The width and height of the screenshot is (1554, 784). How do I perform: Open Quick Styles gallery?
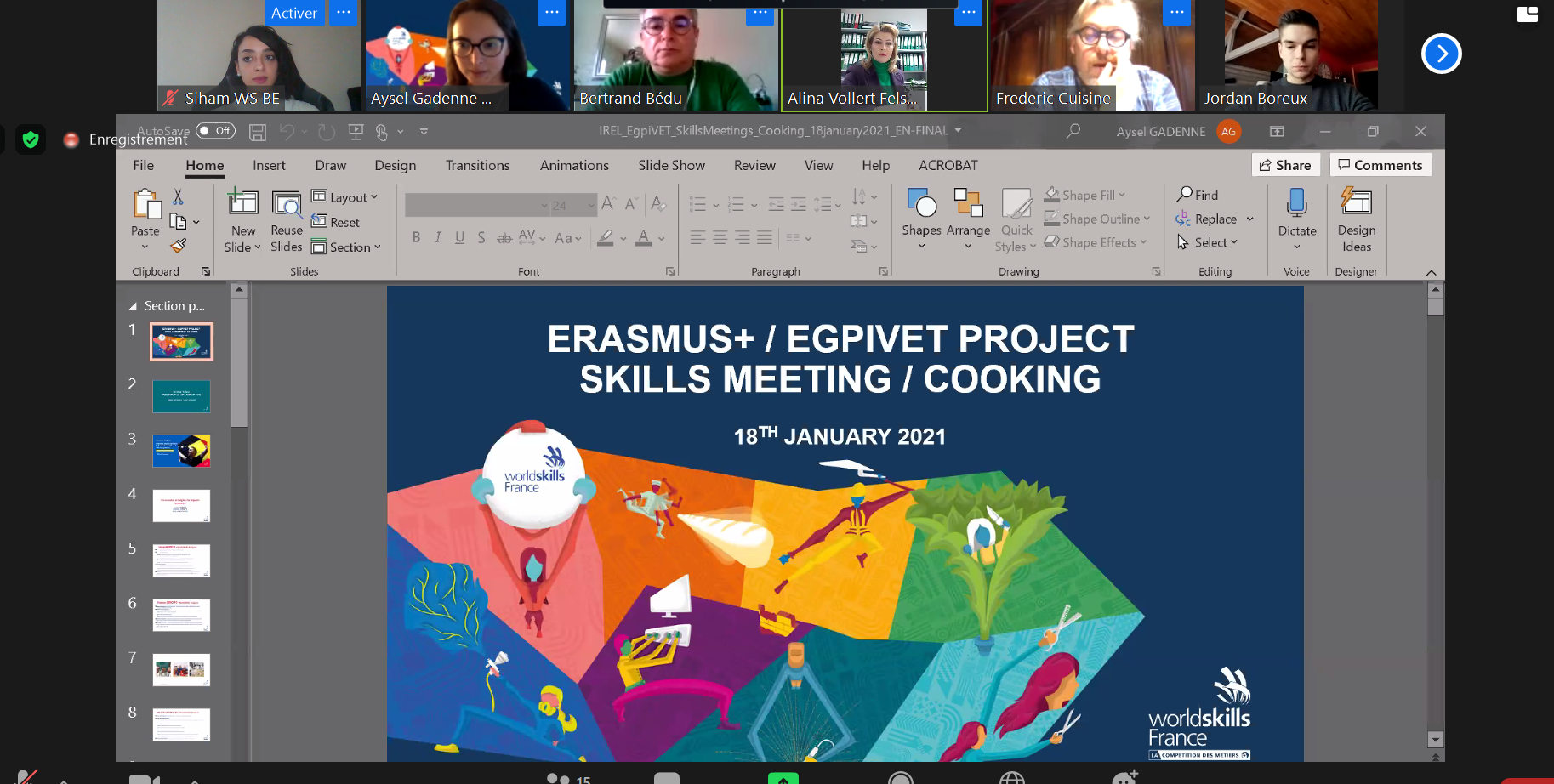tap(1016, 219)
